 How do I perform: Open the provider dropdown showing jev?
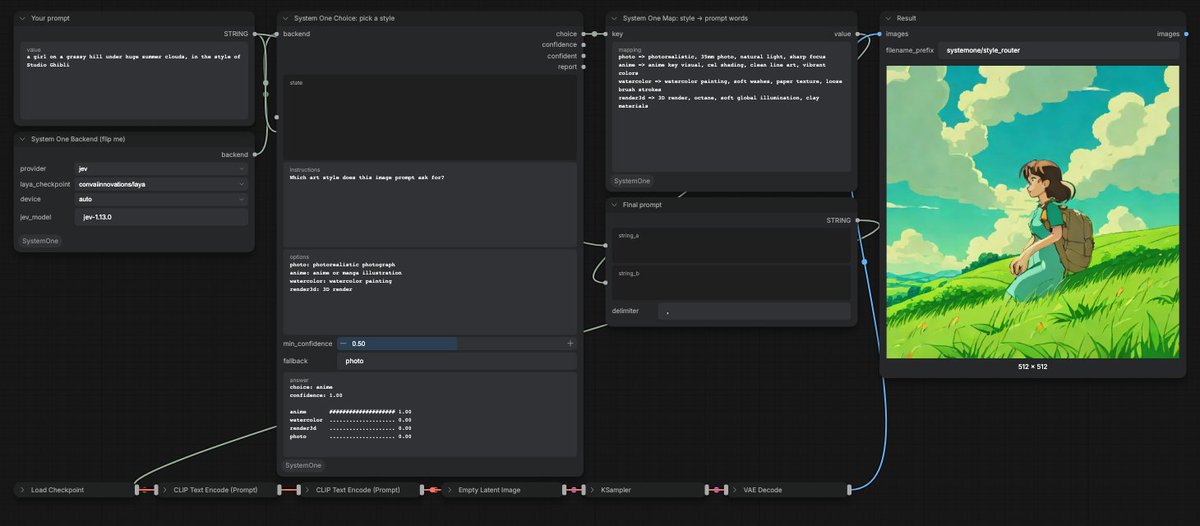(x=161, y=169)
